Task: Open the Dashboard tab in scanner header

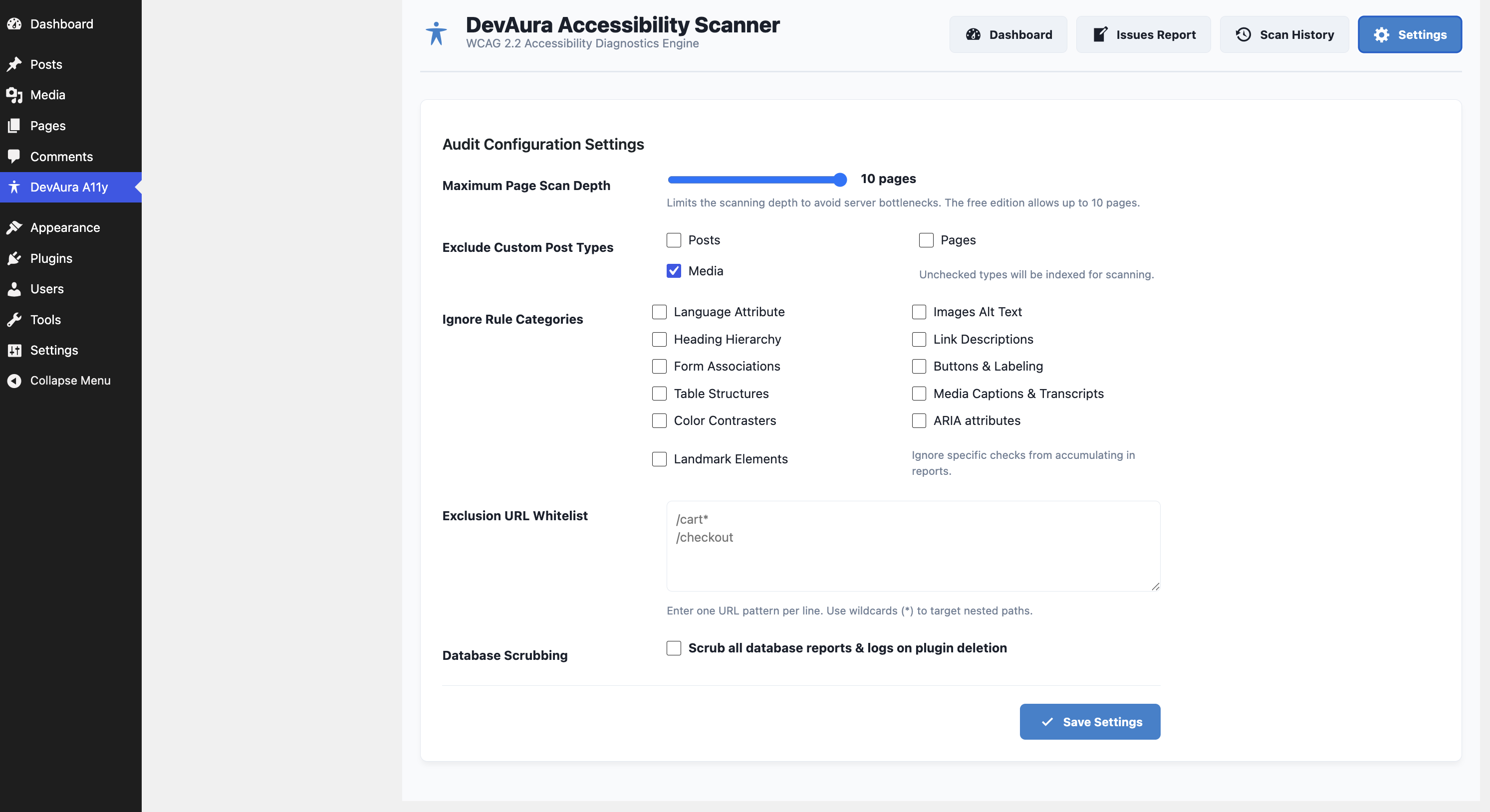Action: pyautogui.click(x=1008, y=35)
